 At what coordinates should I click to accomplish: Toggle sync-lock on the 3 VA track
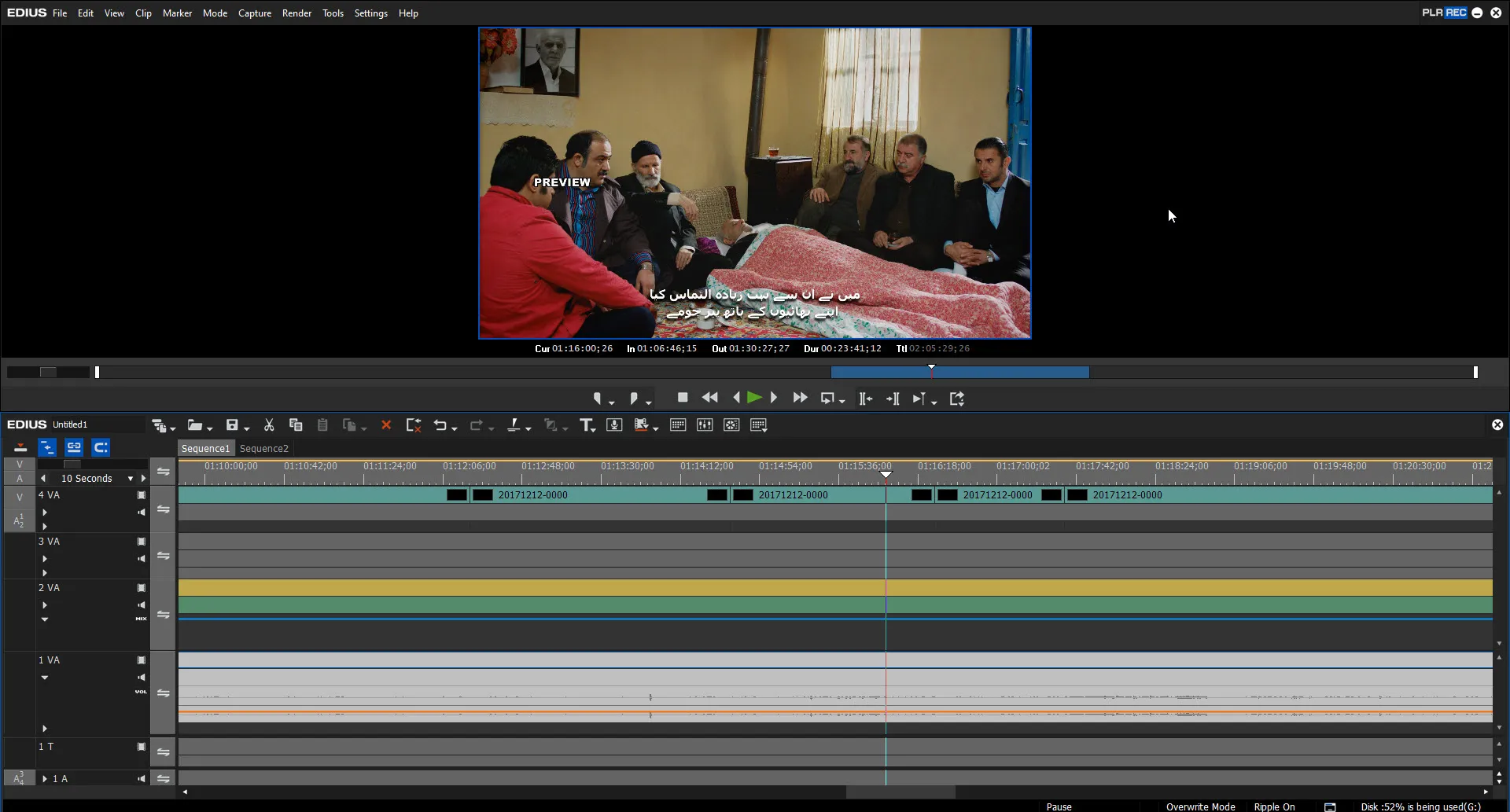(163, 556)
